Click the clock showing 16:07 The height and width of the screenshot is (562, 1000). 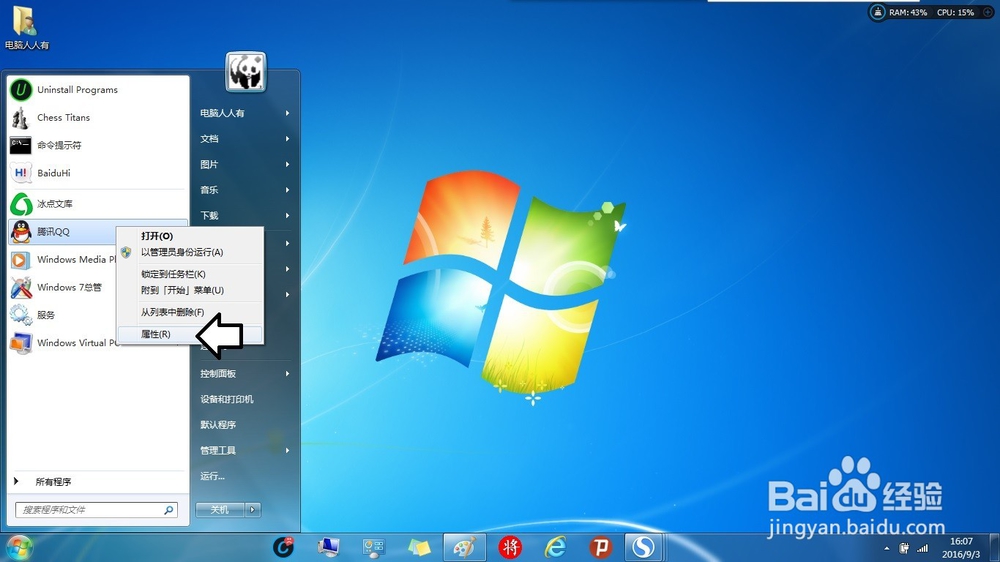[961, 542]
